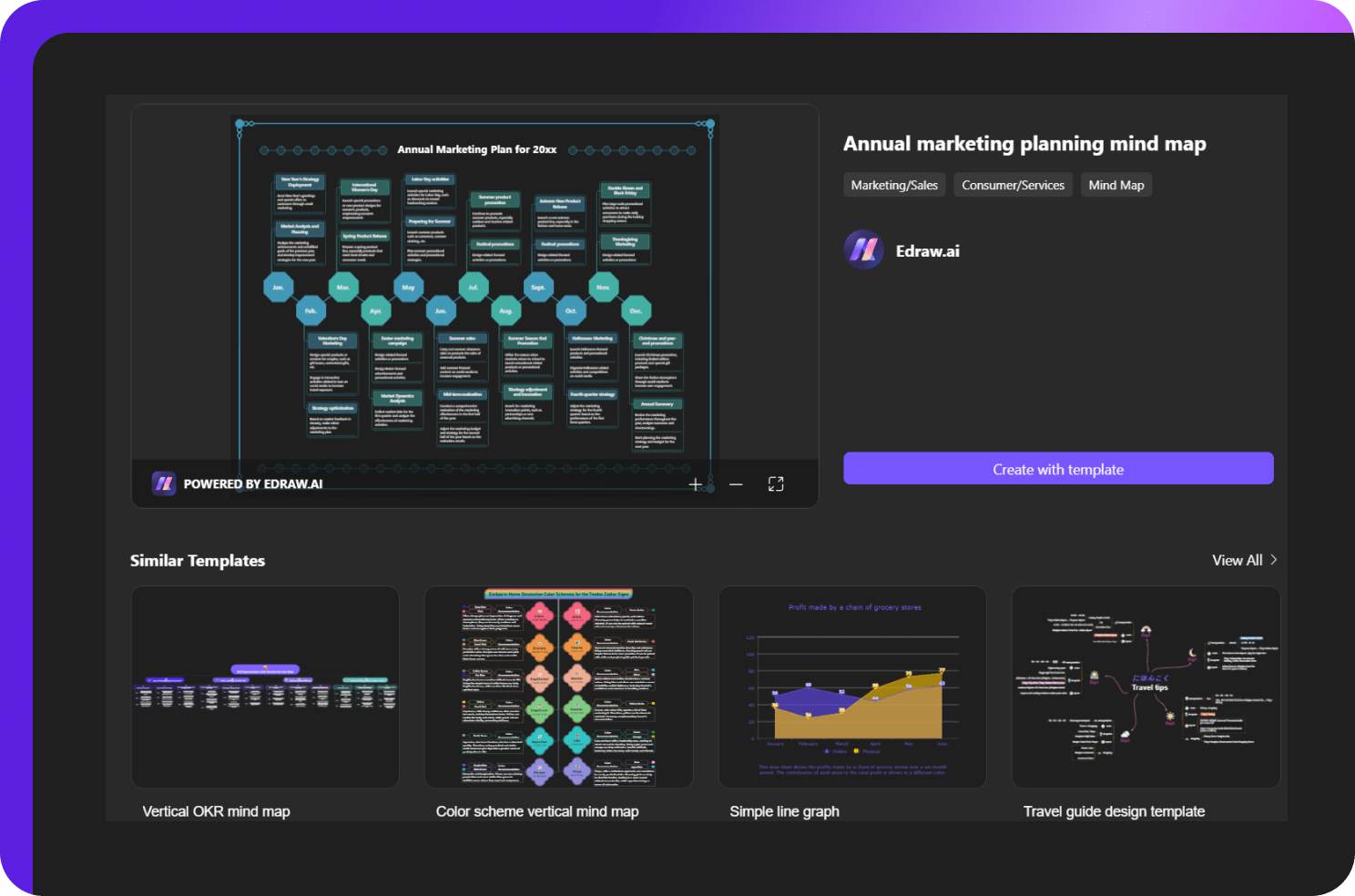Viewport: 1355px width, 896px height.
Task: Open fullscreen preview of the template
Action: (776, 484)
